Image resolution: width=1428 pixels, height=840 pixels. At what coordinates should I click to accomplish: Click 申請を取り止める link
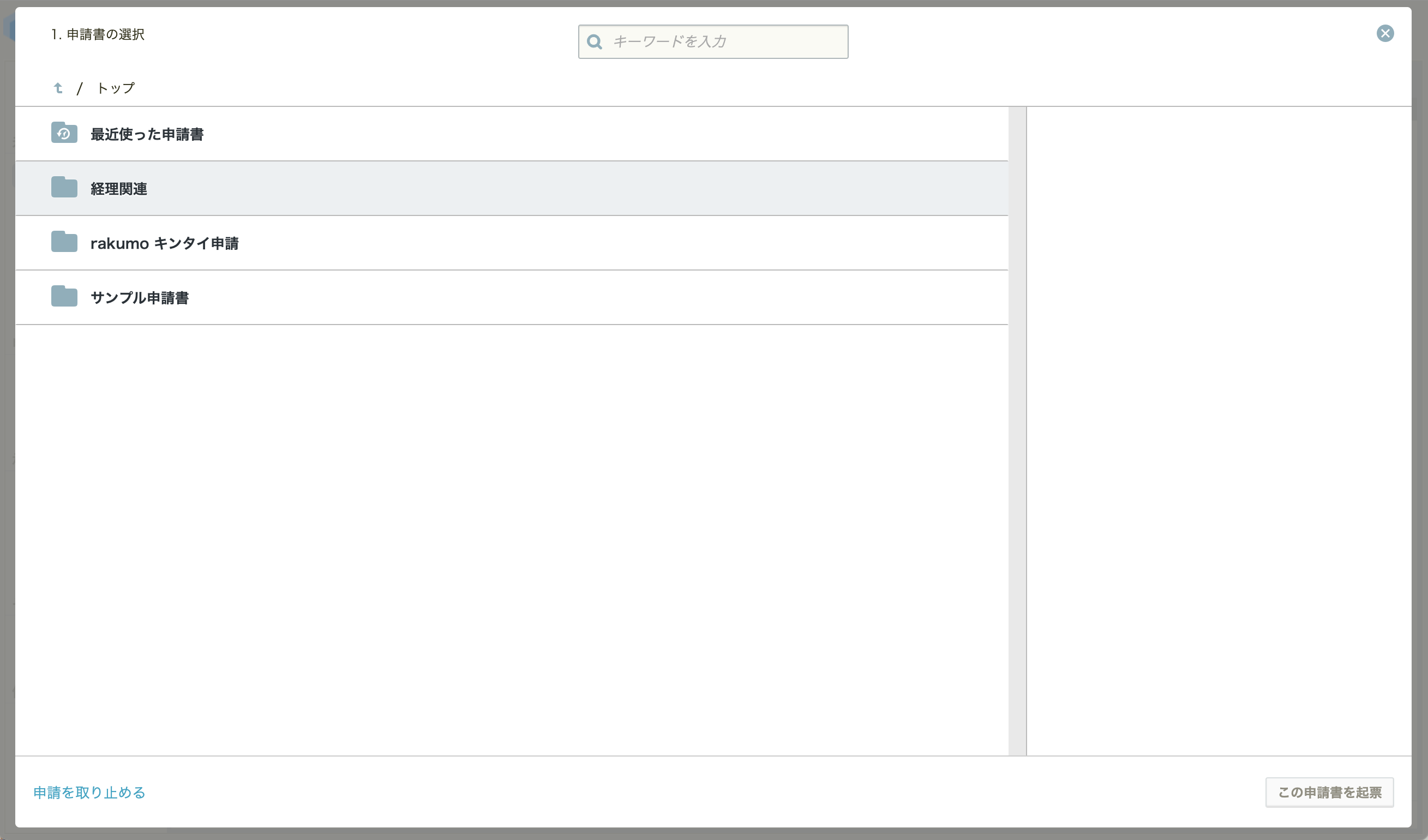point(89,793)
